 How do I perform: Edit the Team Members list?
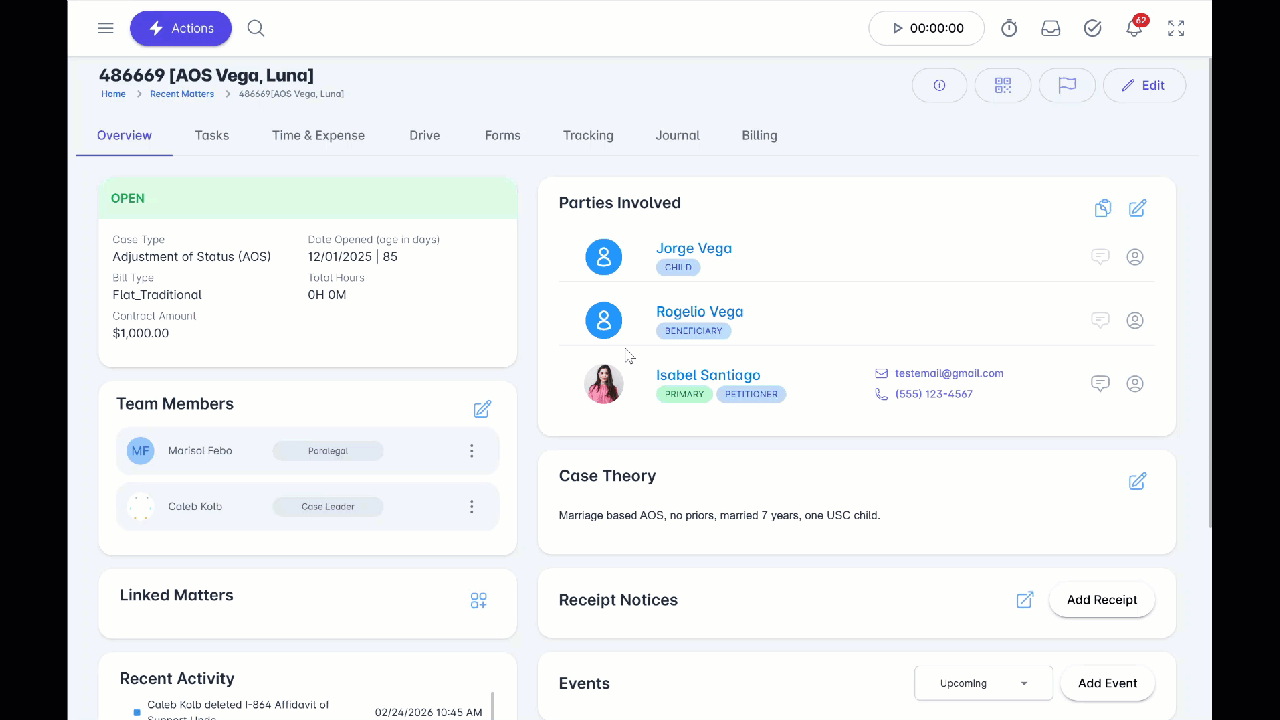tap(482, 409)
